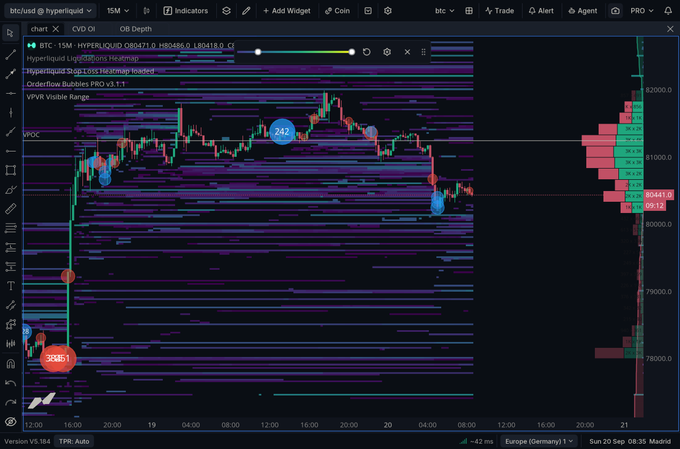The image size is (680, 449).
Task: Click the right handle of heatmap slider
Action: tap(352, 52)
